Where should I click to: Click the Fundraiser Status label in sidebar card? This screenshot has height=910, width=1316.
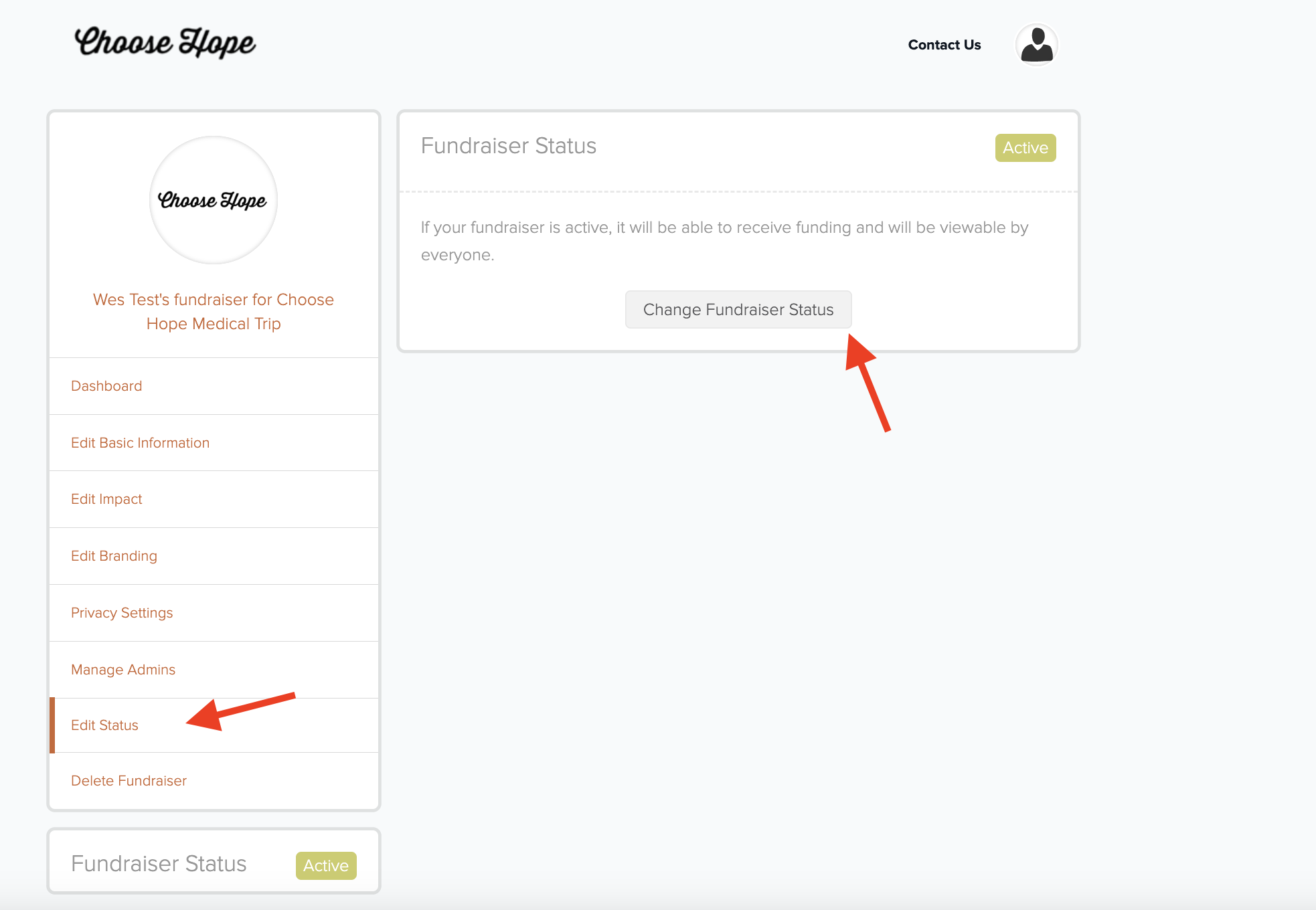159,864
